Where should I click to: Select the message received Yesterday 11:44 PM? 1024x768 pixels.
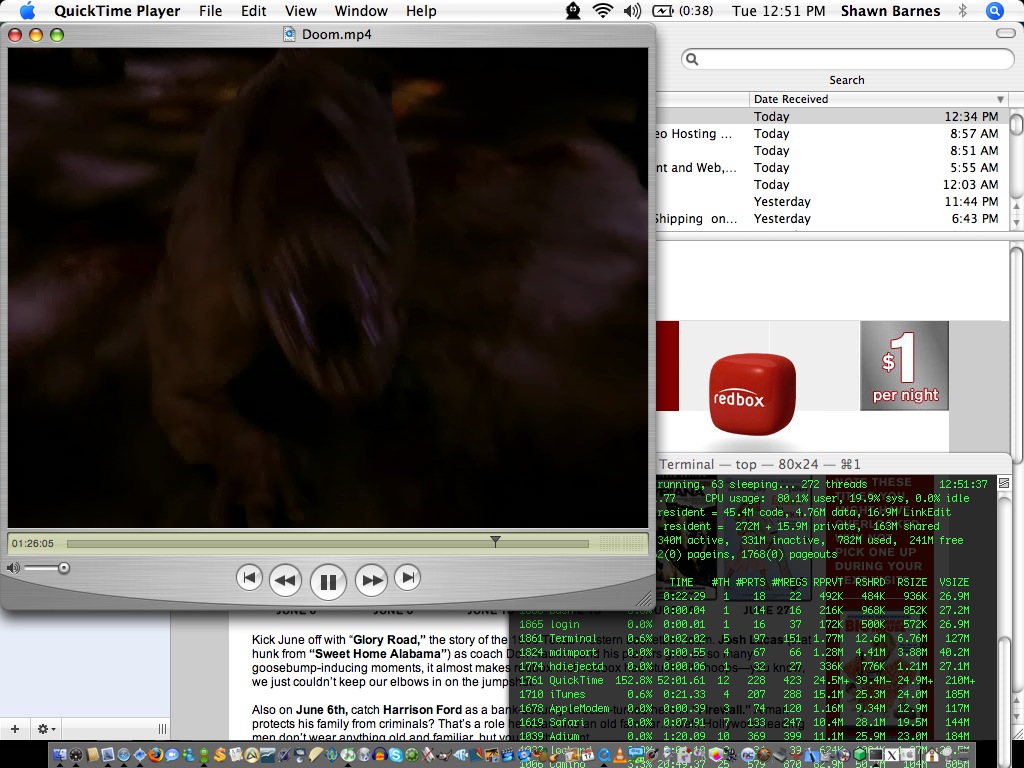point(832,201)
